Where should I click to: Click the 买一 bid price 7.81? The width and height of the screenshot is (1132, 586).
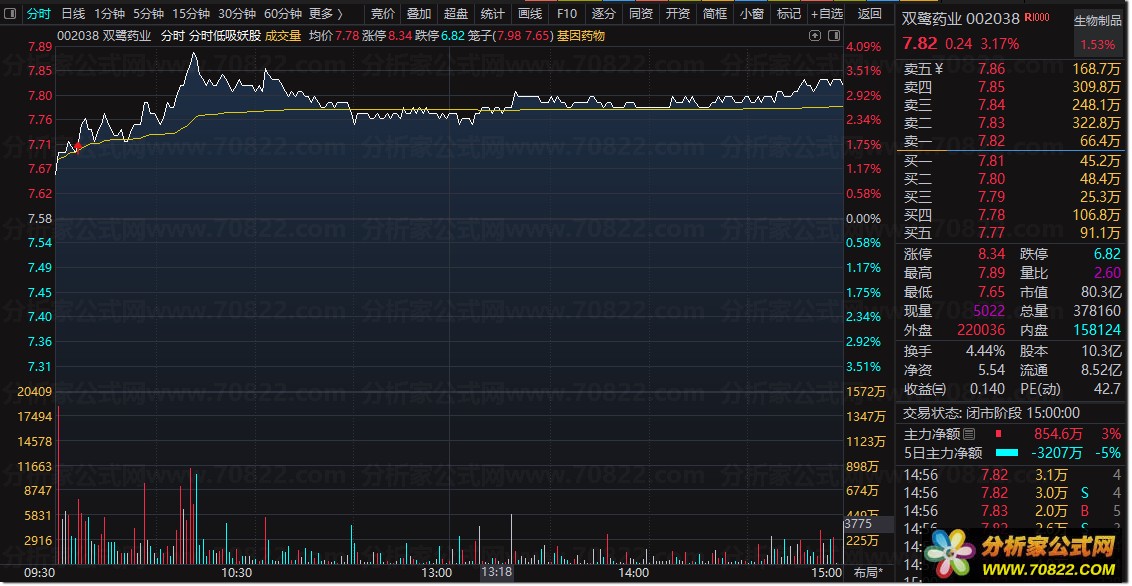point(991,161)
